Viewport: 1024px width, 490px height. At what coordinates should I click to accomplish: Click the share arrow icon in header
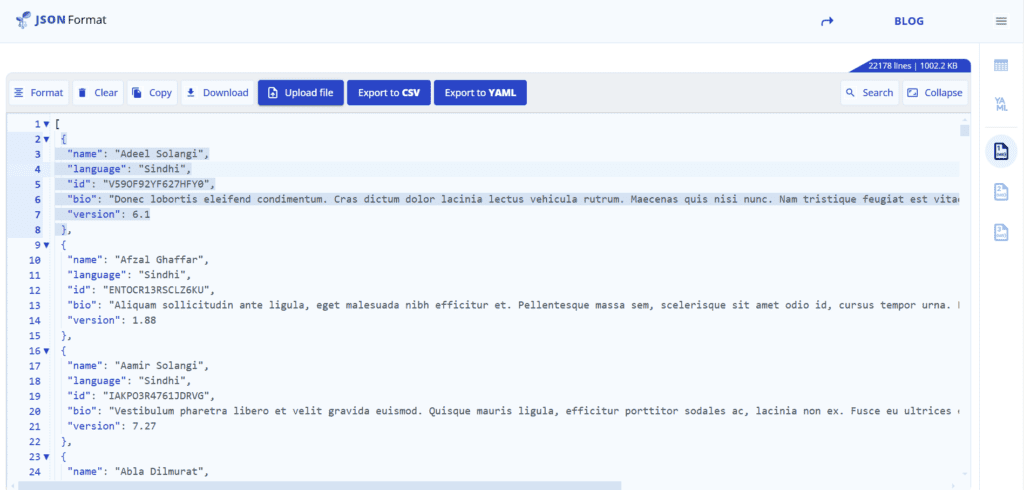point(827,21)
